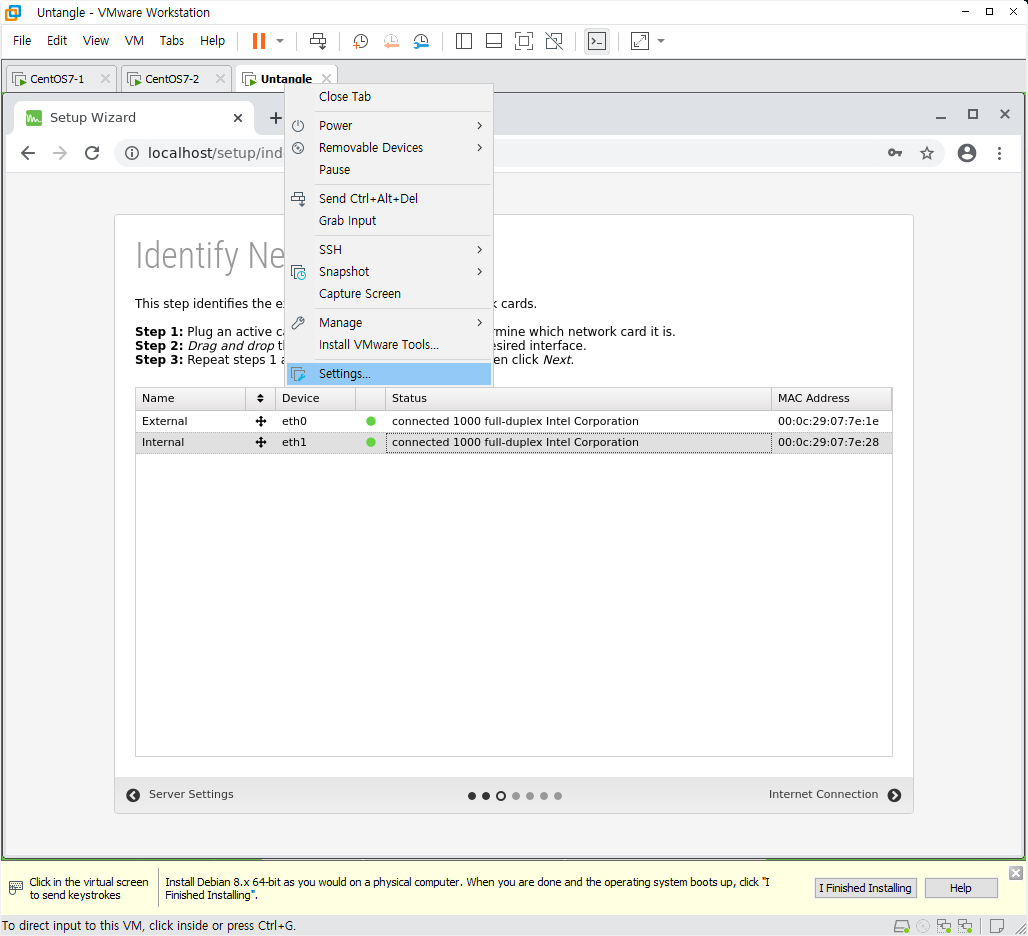Screen dimensions: 1028x936
Task: Click Take a snapshot toolbar icon
Action: (x=361, y=41)
